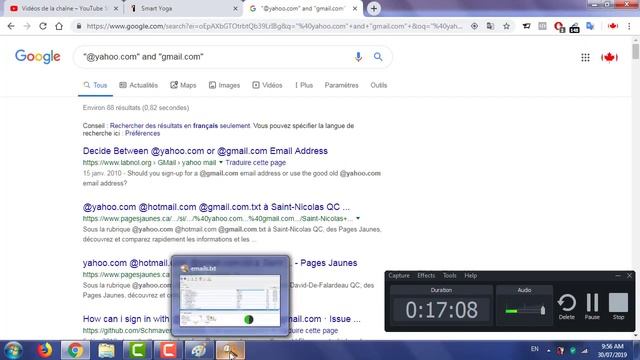Screen dimensions: 640x360
Task: Click the location icon in address bar
Action: coord(474,26)
